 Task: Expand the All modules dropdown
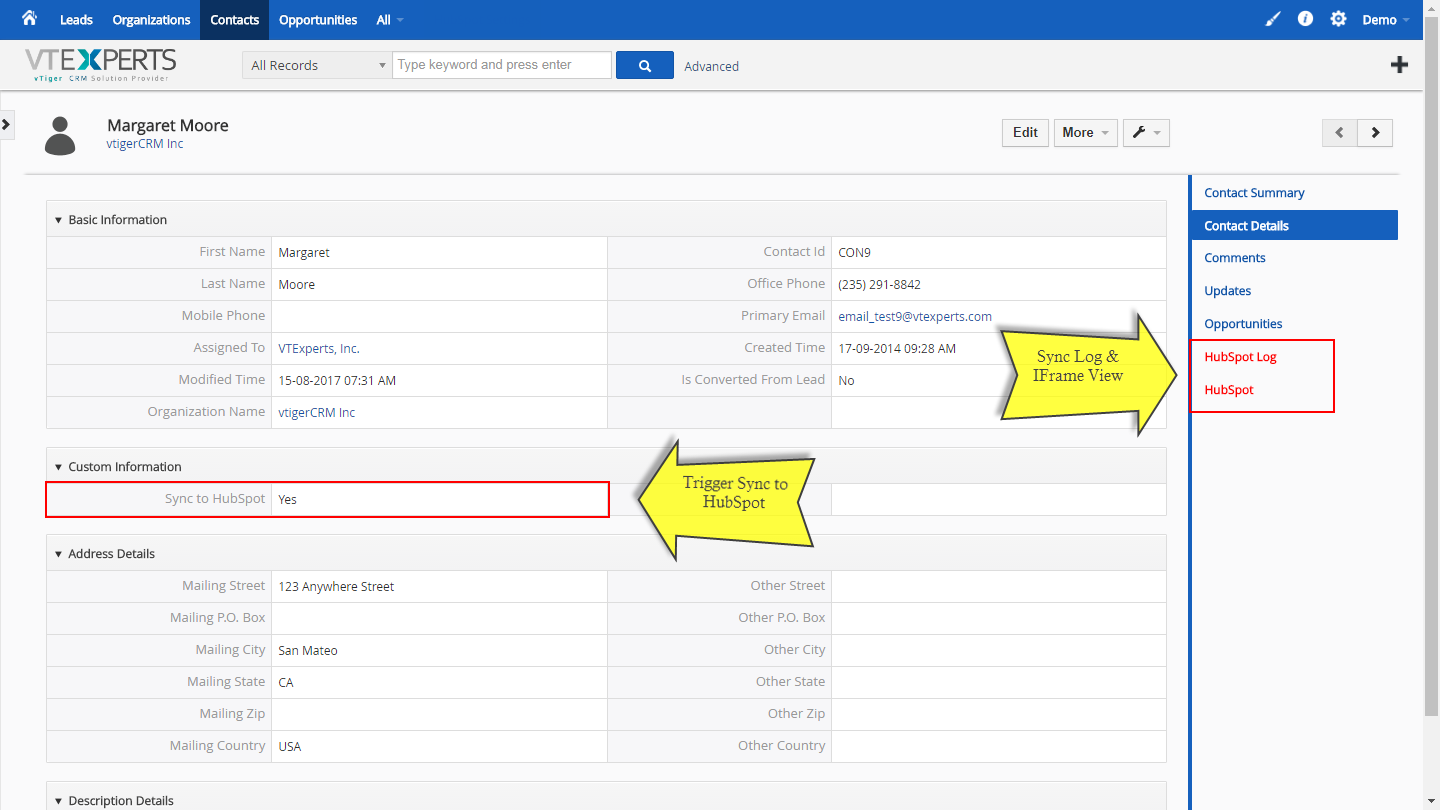click(x=390, y=20)
